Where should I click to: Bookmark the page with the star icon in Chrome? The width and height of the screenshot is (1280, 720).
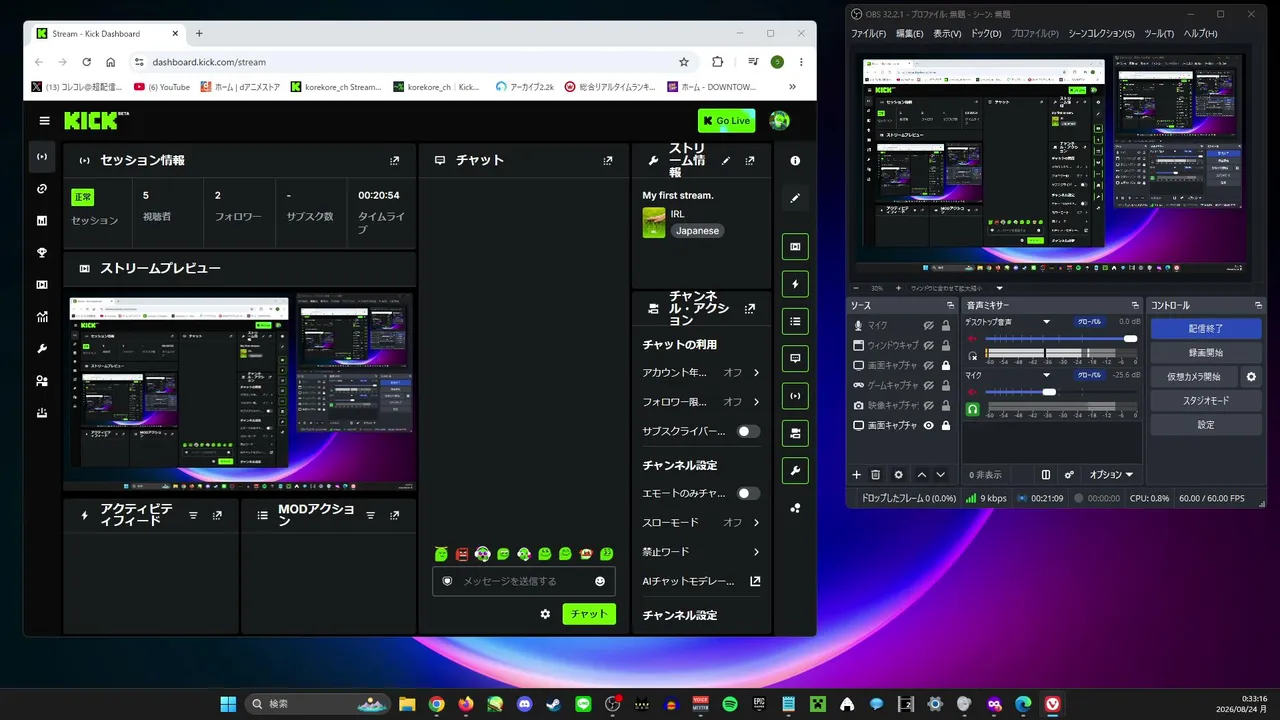coord(684,62)
